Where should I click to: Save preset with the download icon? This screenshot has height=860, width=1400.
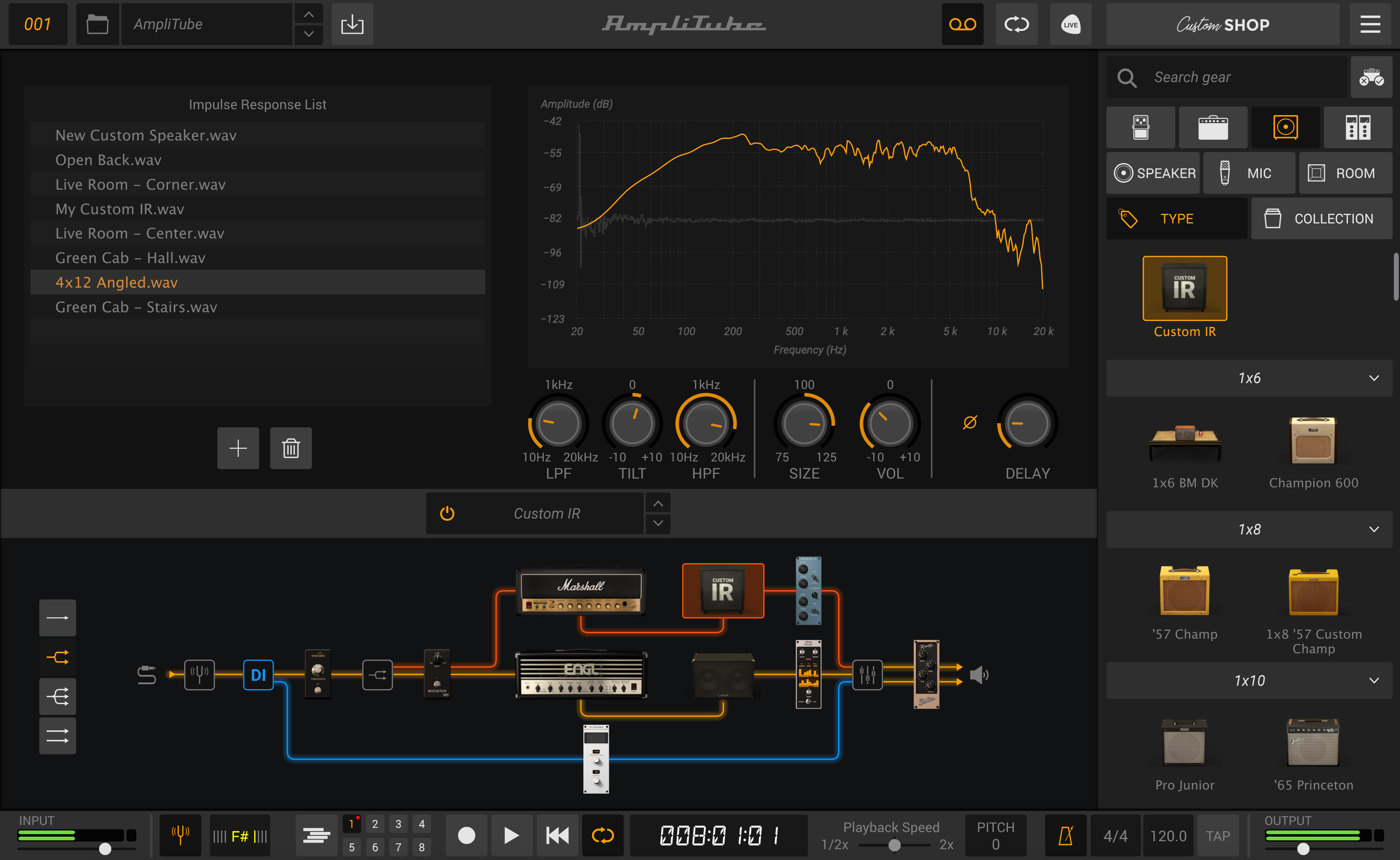point(352,25)
